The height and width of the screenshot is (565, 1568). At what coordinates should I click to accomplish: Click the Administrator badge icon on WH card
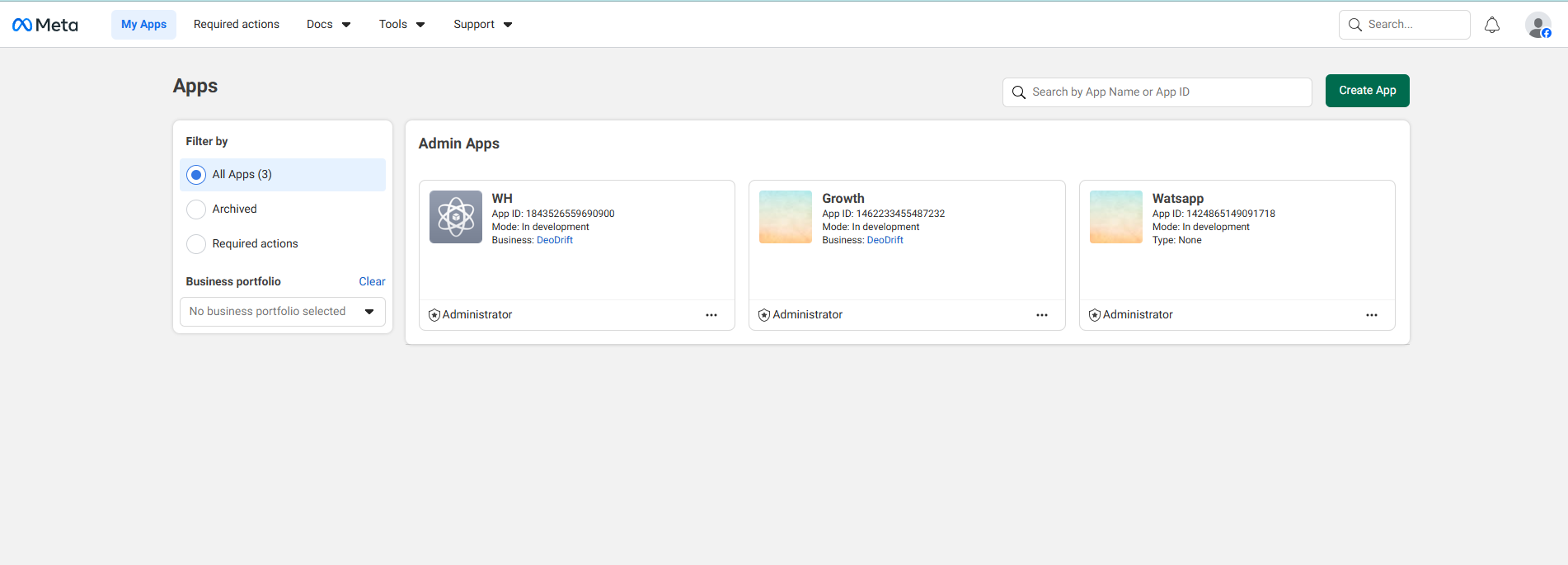pyautogui.click(x=434, y=315)
